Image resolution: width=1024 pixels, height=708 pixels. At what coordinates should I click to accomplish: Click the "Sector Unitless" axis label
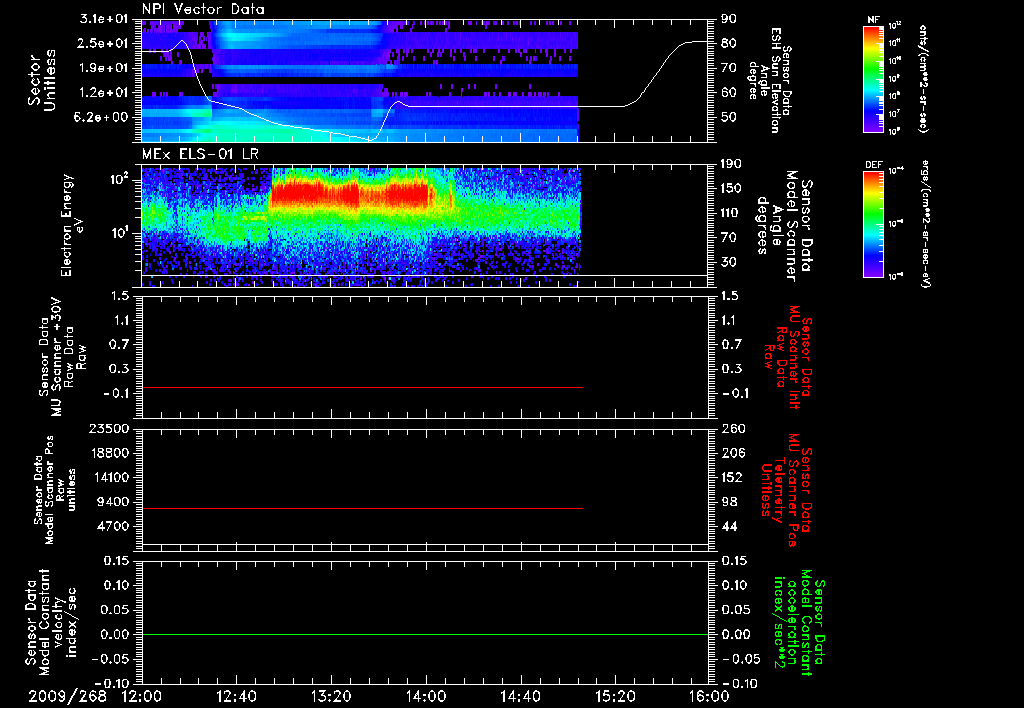(42, 80)
